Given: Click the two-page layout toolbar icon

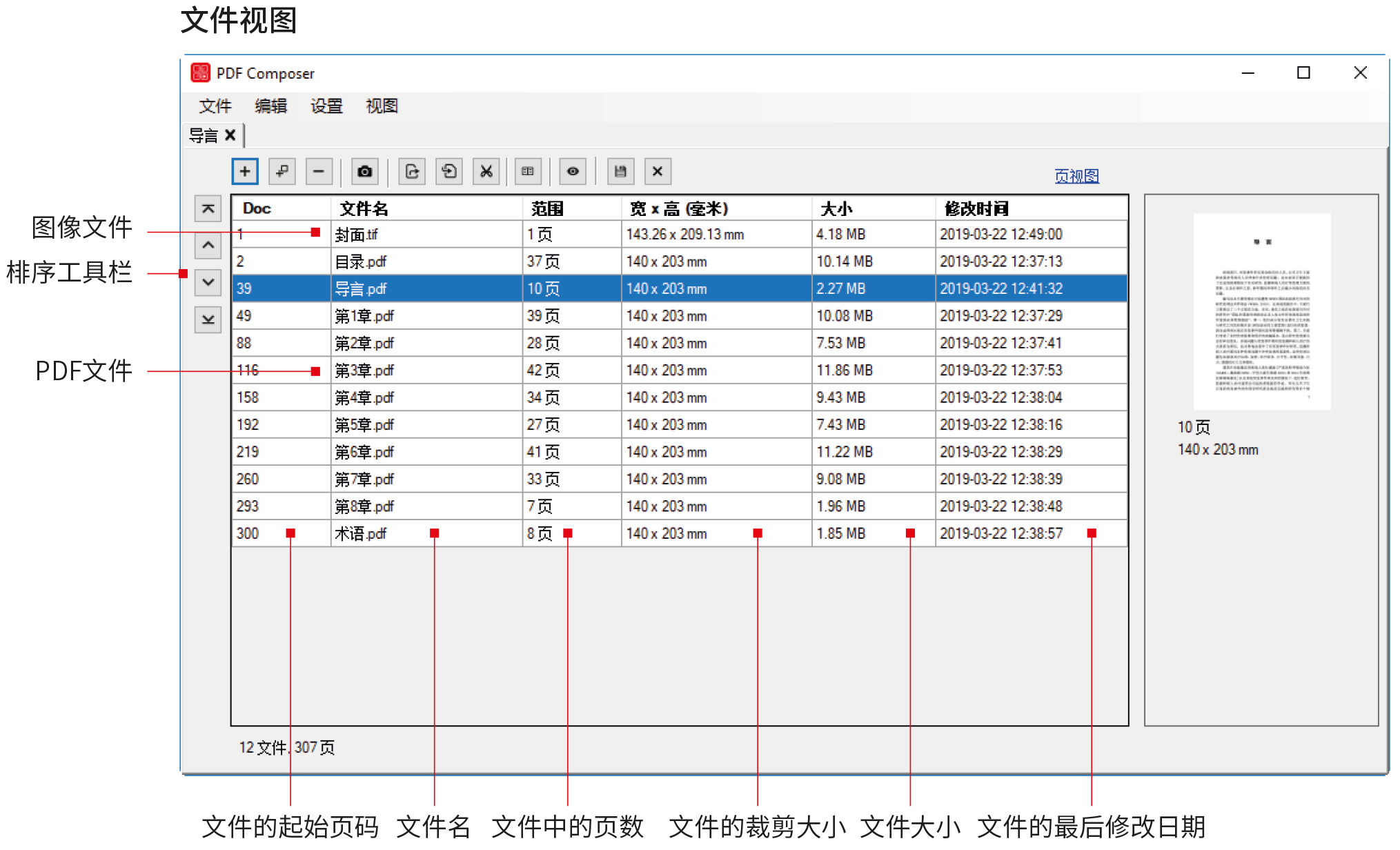Looking at the screenshot, I should tap(528, 171).
